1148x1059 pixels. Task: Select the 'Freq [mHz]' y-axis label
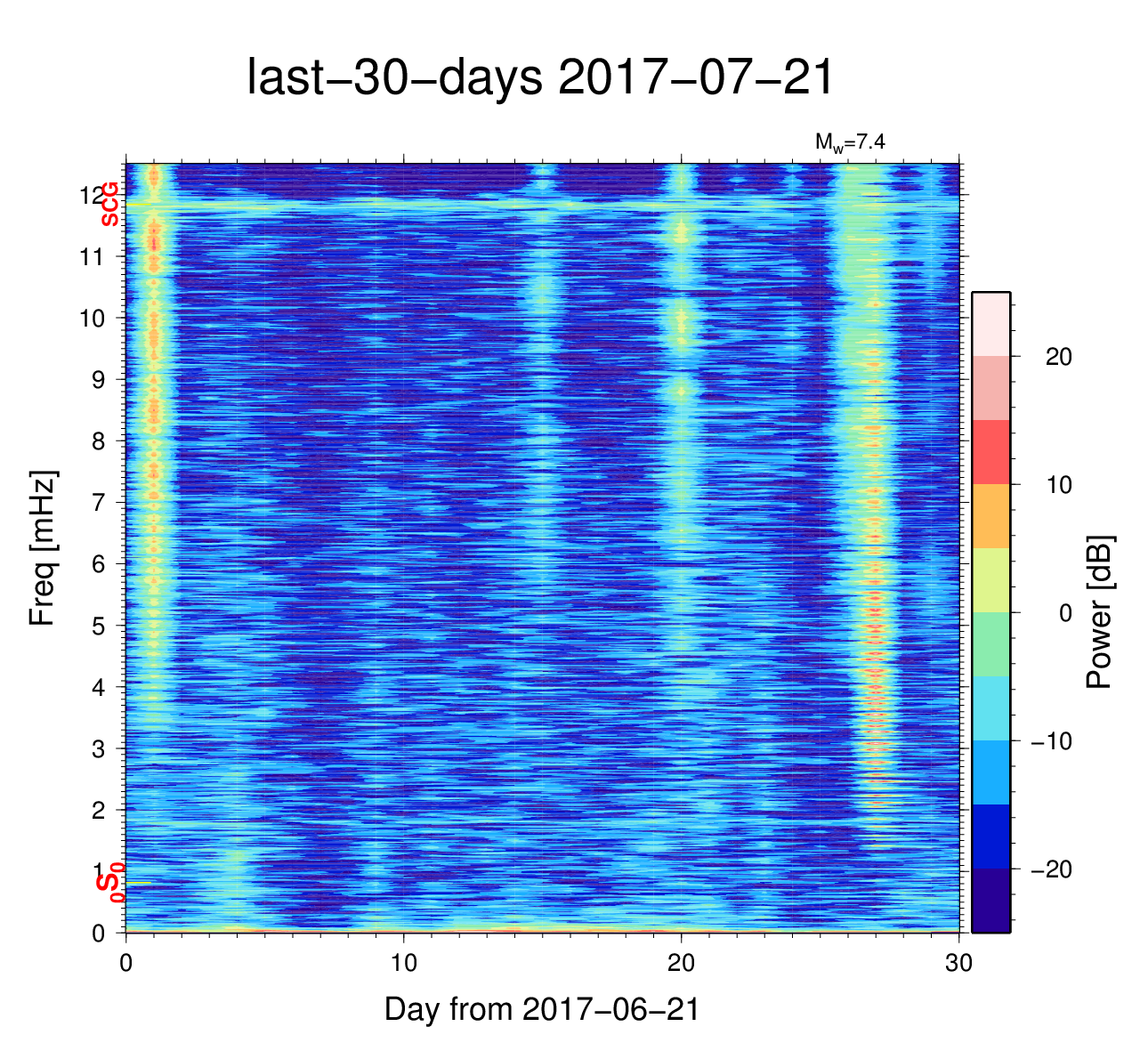[43, 548]
